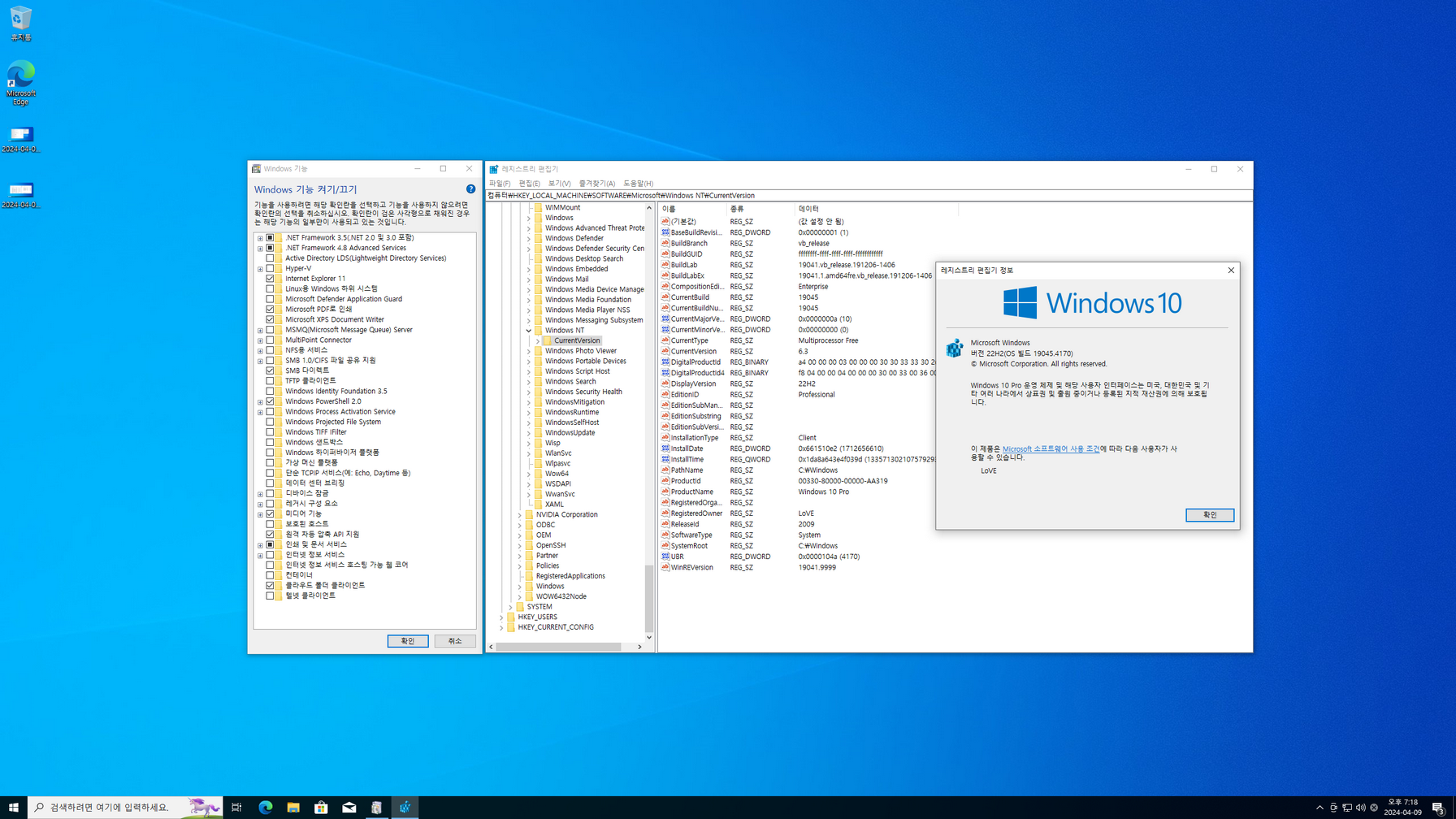Show hidden system tray icons
1456x819 pixels.
point(1319,807)
